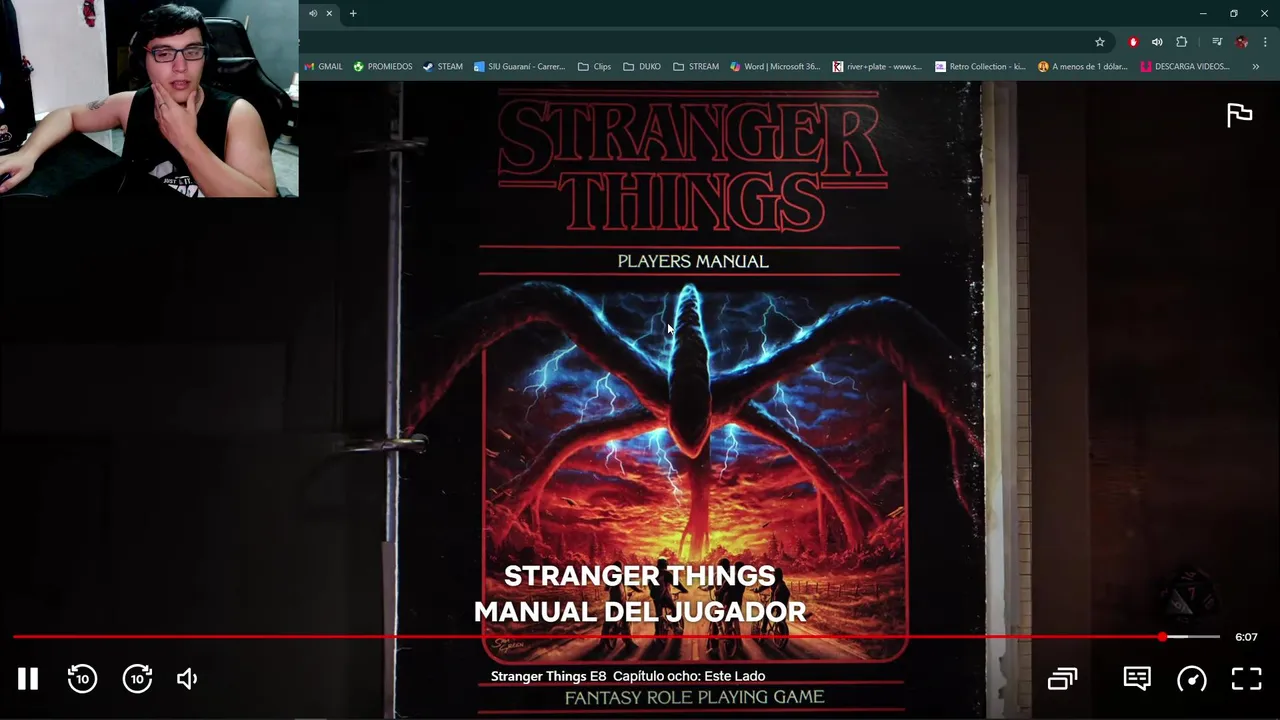Skip forward 10 seconds

[137, 679]
